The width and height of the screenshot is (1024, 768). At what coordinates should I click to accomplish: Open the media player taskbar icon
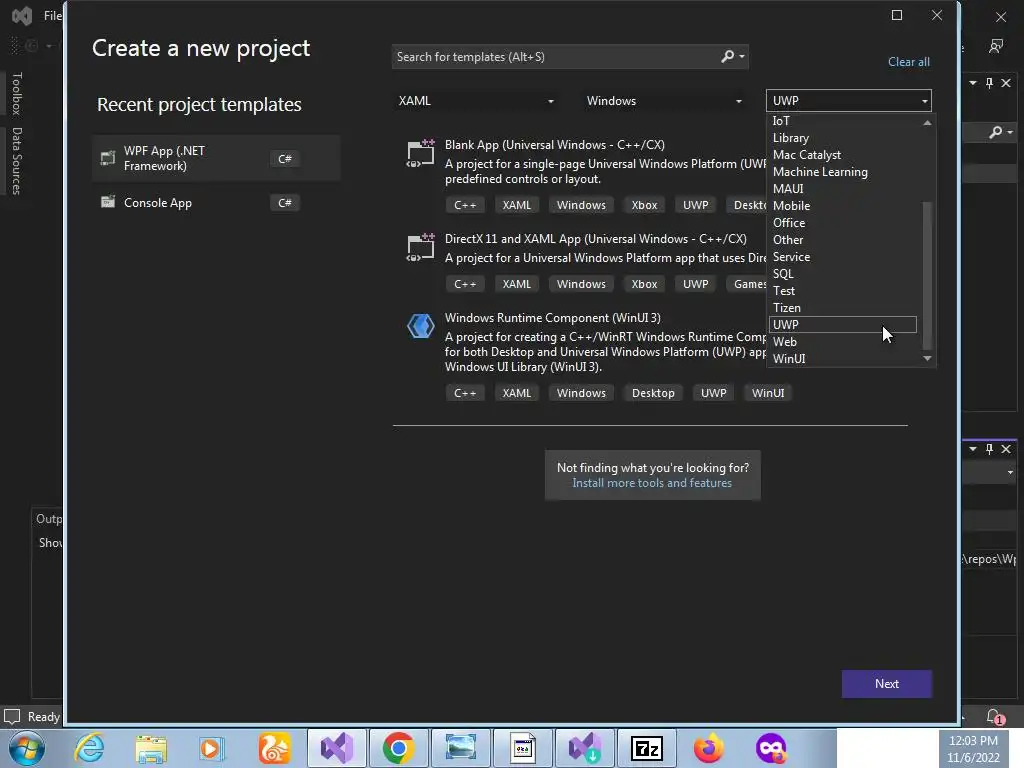coord(211,748)
